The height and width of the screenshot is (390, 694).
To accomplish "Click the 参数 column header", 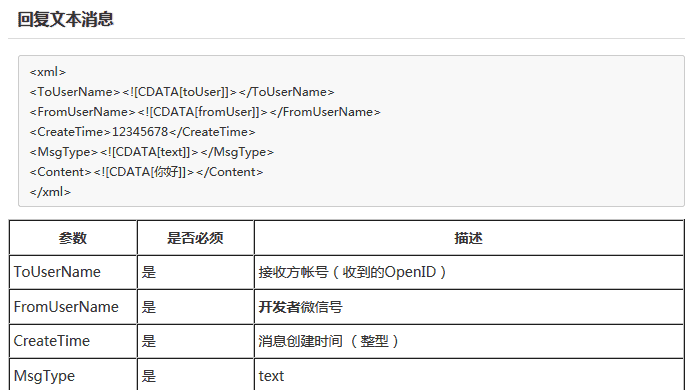I will point(73,238).
